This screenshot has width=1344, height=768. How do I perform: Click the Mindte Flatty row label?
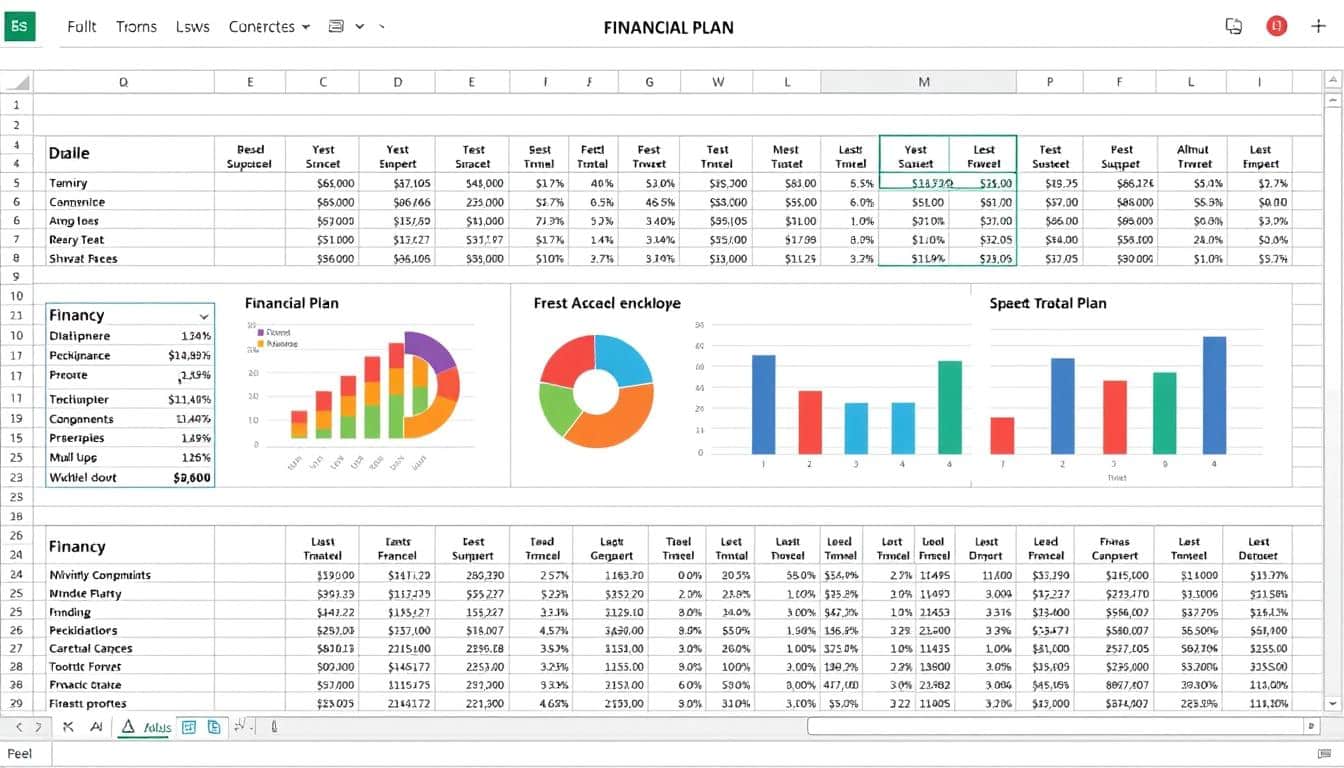coord(85,593)
